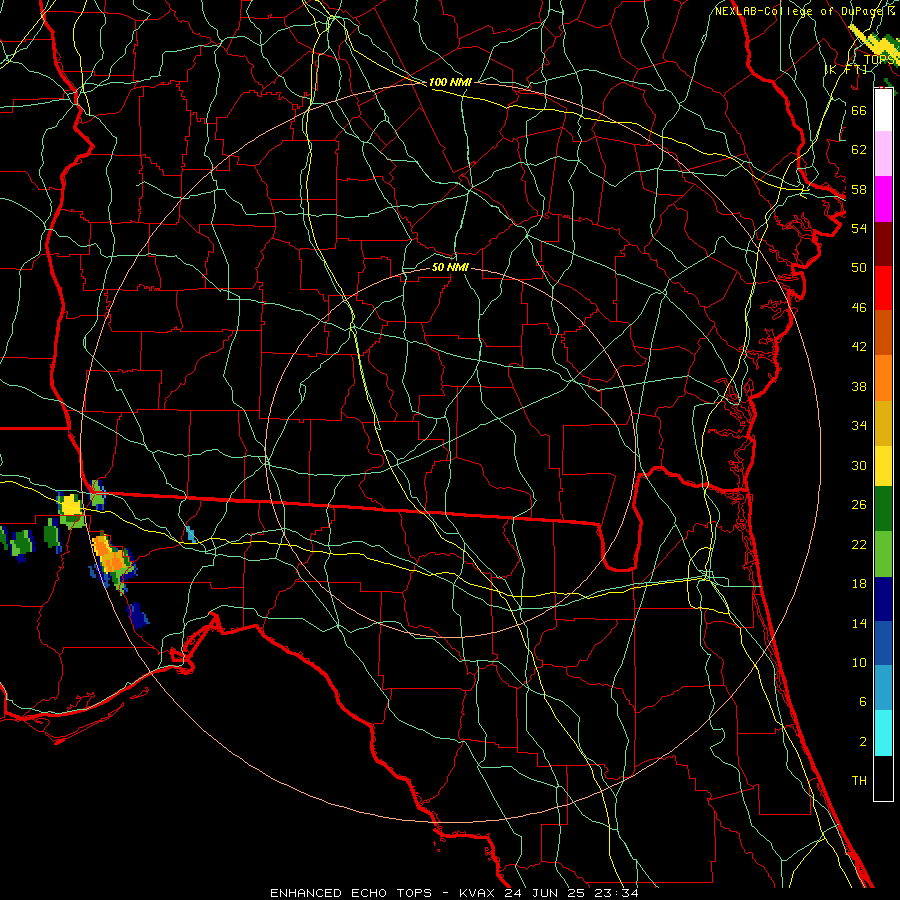Click legend value '62'
Viewport: 900px width, 900px height.
tap(859, 150)
